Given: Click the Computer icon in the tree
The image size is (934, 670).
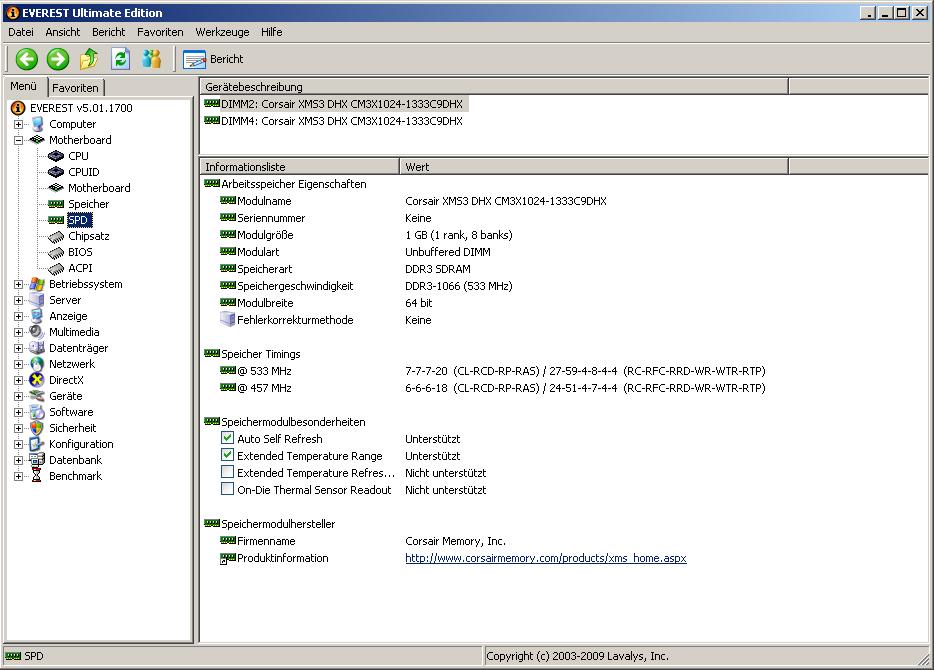Looking at the screenshot, I should click(37, 124).
